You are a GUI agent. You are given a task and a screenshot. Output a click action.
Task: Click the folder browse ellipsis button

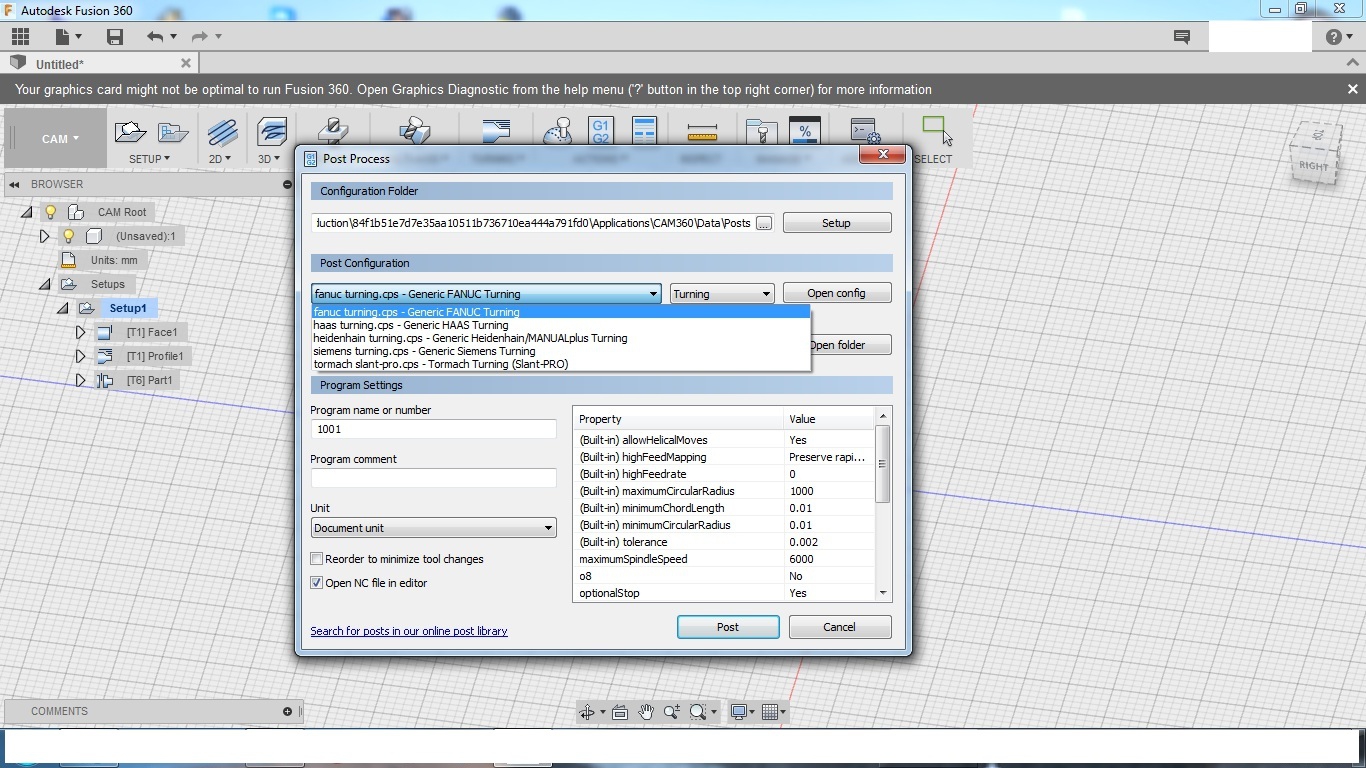[764, 223]
